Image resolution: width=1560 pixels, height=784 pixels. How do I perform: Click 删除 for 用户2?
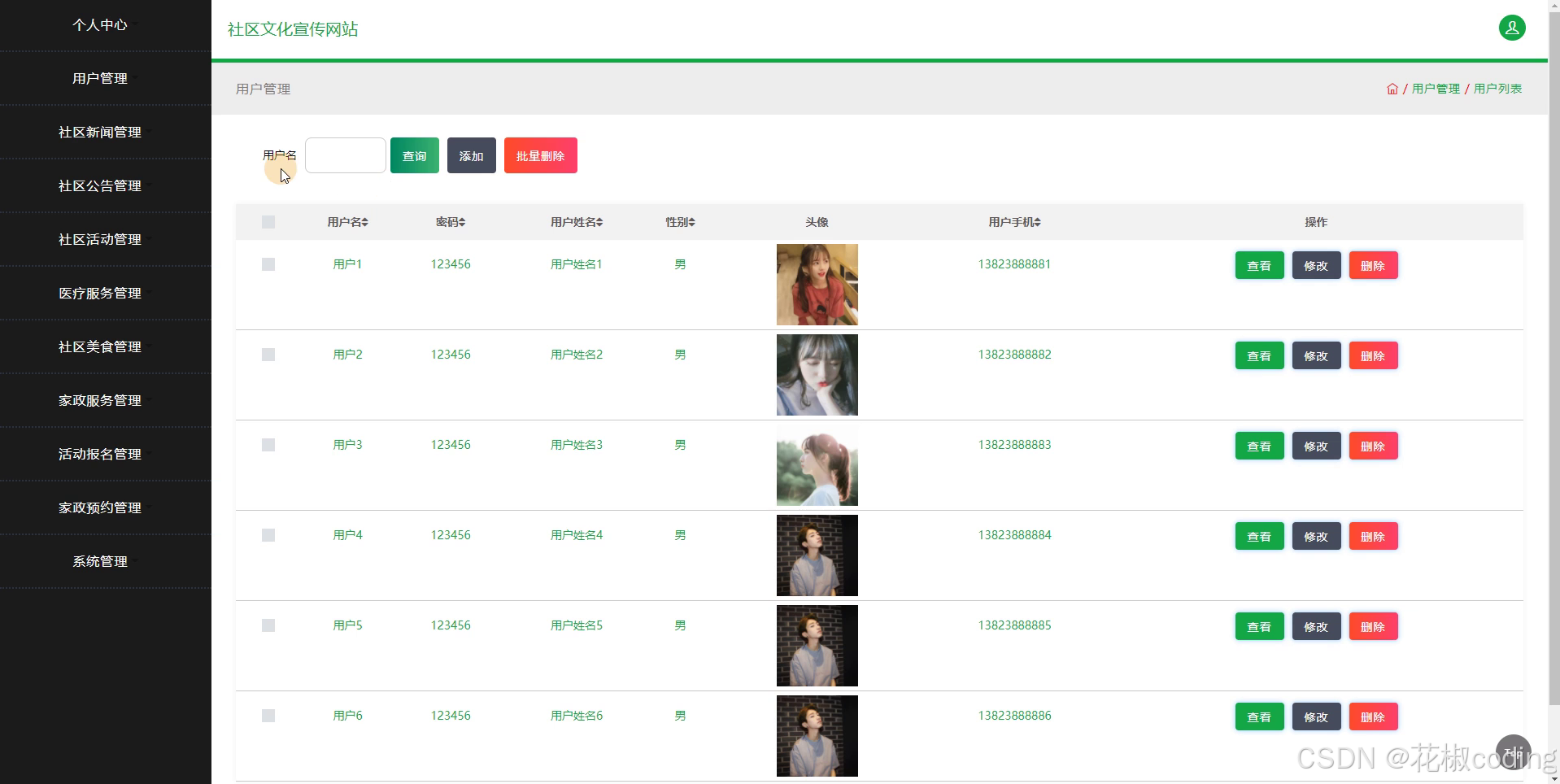click(x=1373, y=355)
